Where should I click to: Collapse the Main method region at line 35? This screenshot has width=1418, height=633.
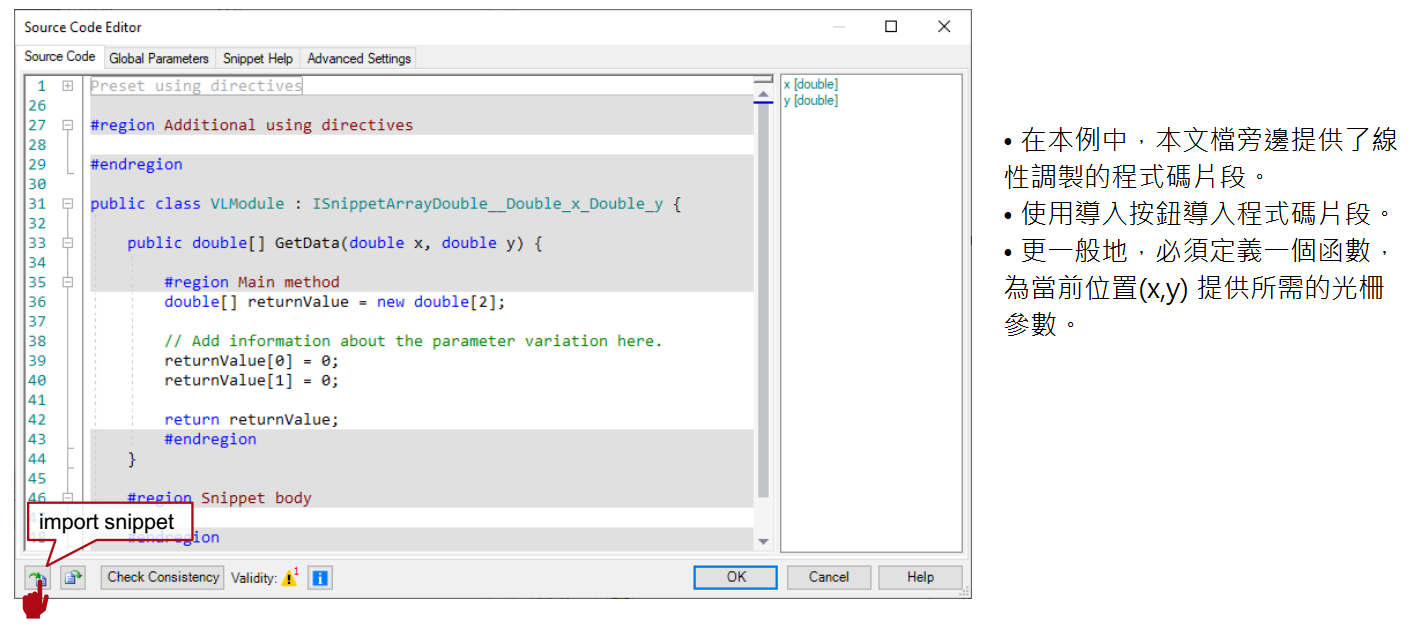click(68, 282)
